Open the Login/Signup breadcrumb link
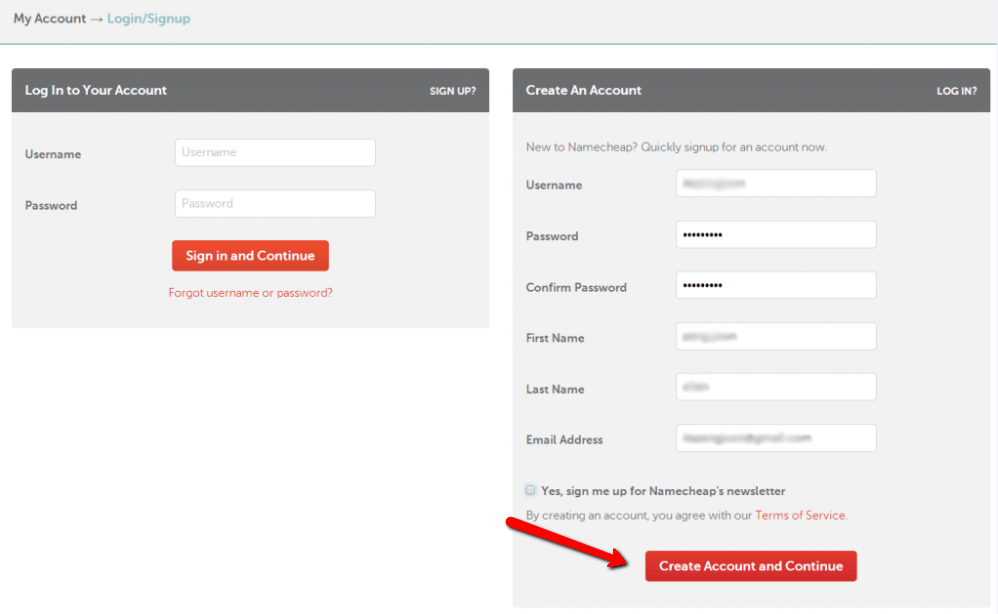 click(148, 19)
